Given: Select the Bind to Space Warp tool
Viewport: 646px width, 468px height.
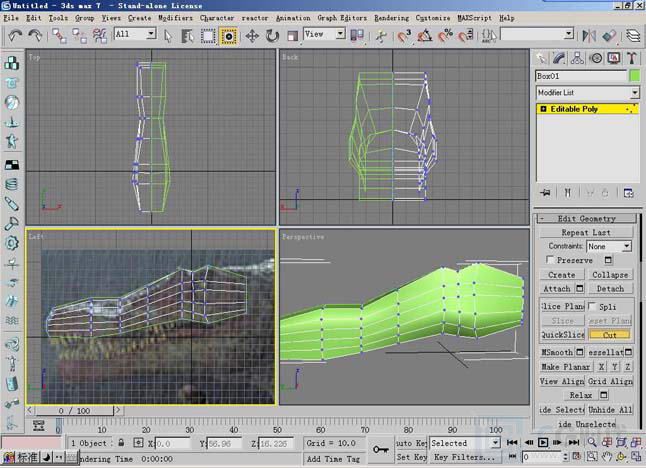Looking at the screenshot, I should pyautogui.click(x=100, y=36).
